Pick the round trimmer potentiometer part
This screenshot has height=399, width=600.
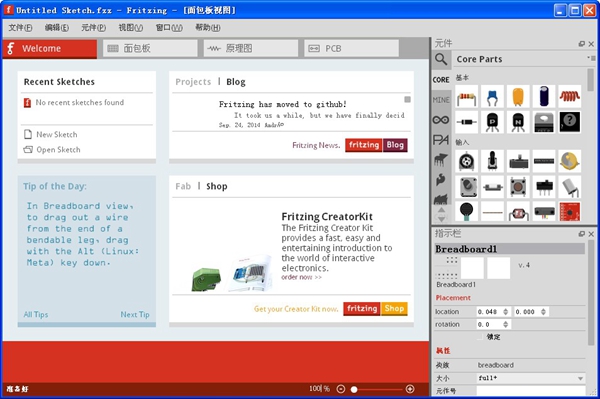[467, 161]
